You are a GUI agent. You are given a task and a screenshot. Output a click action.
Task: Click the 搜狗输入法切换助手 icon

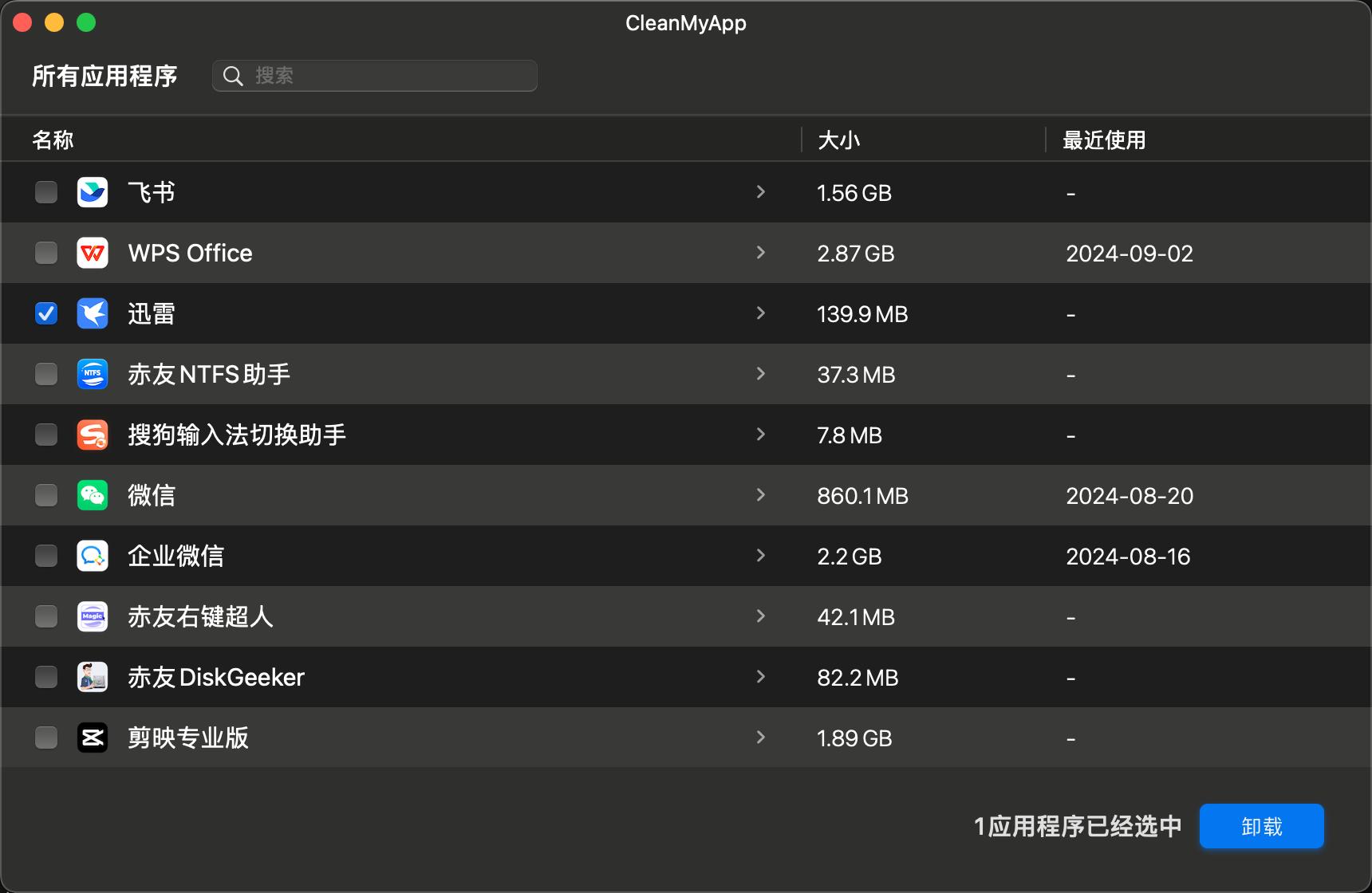(x=93, y=435)
